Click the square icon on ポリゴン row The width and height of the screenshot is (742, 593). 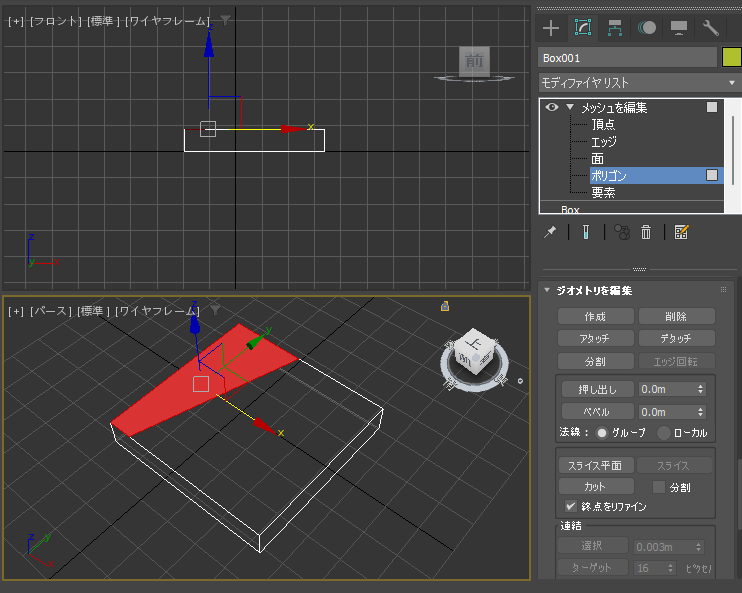[x=712, y=175]
